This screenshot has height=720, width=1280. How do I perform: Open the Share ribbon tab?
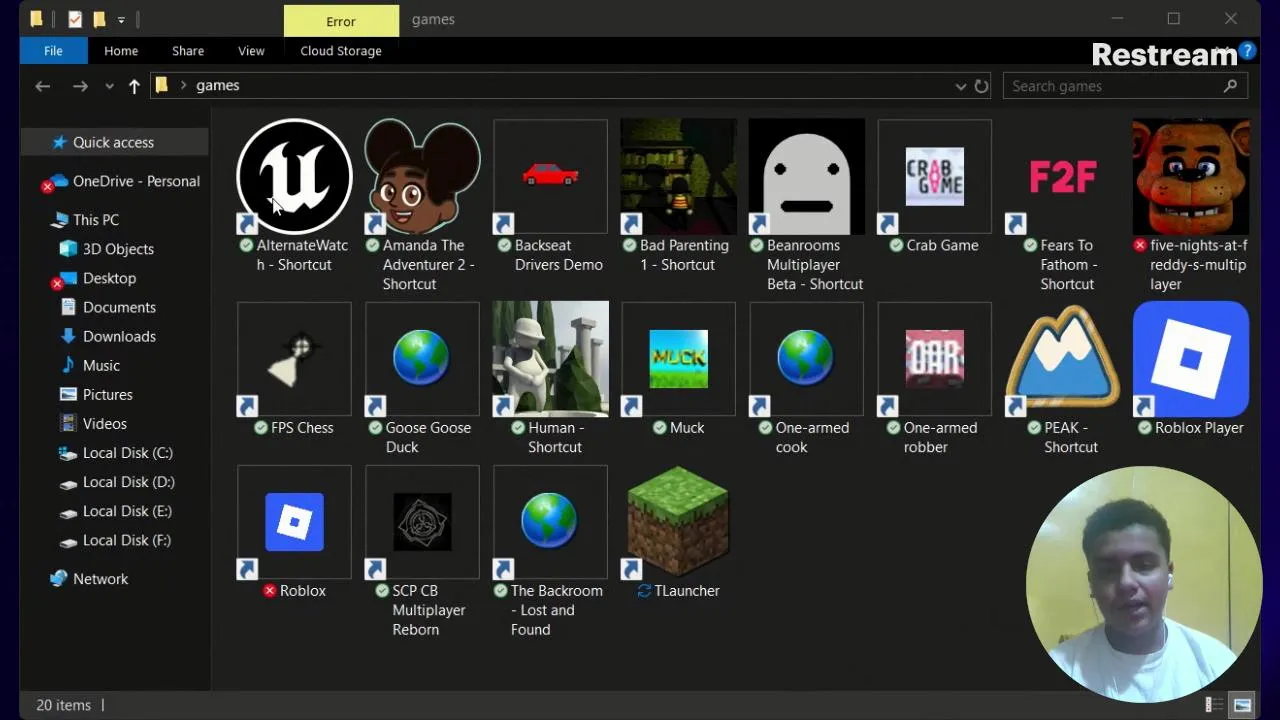point(188,51)
